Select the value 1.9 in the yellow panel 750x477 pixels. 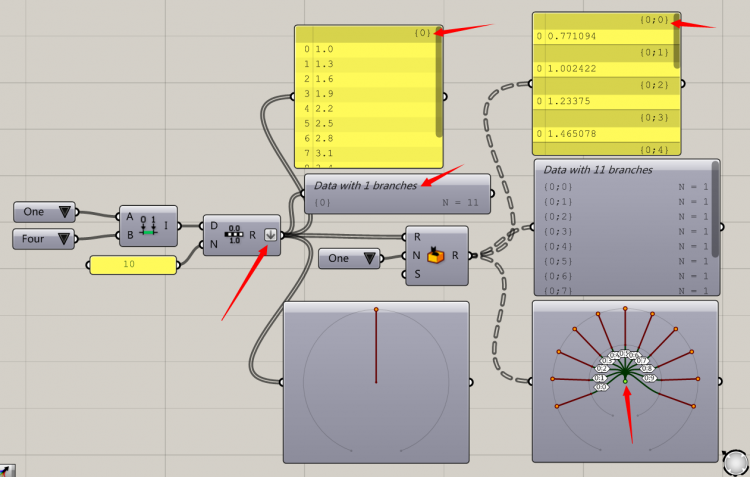pos(324,94)
